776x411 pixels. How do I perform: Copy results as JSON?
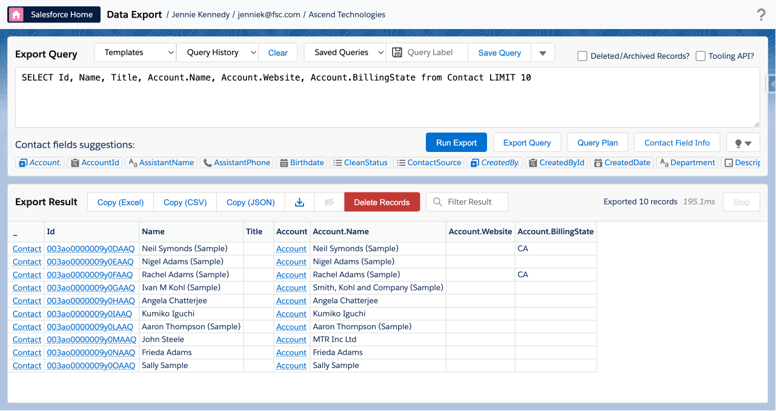click(250, 202)
